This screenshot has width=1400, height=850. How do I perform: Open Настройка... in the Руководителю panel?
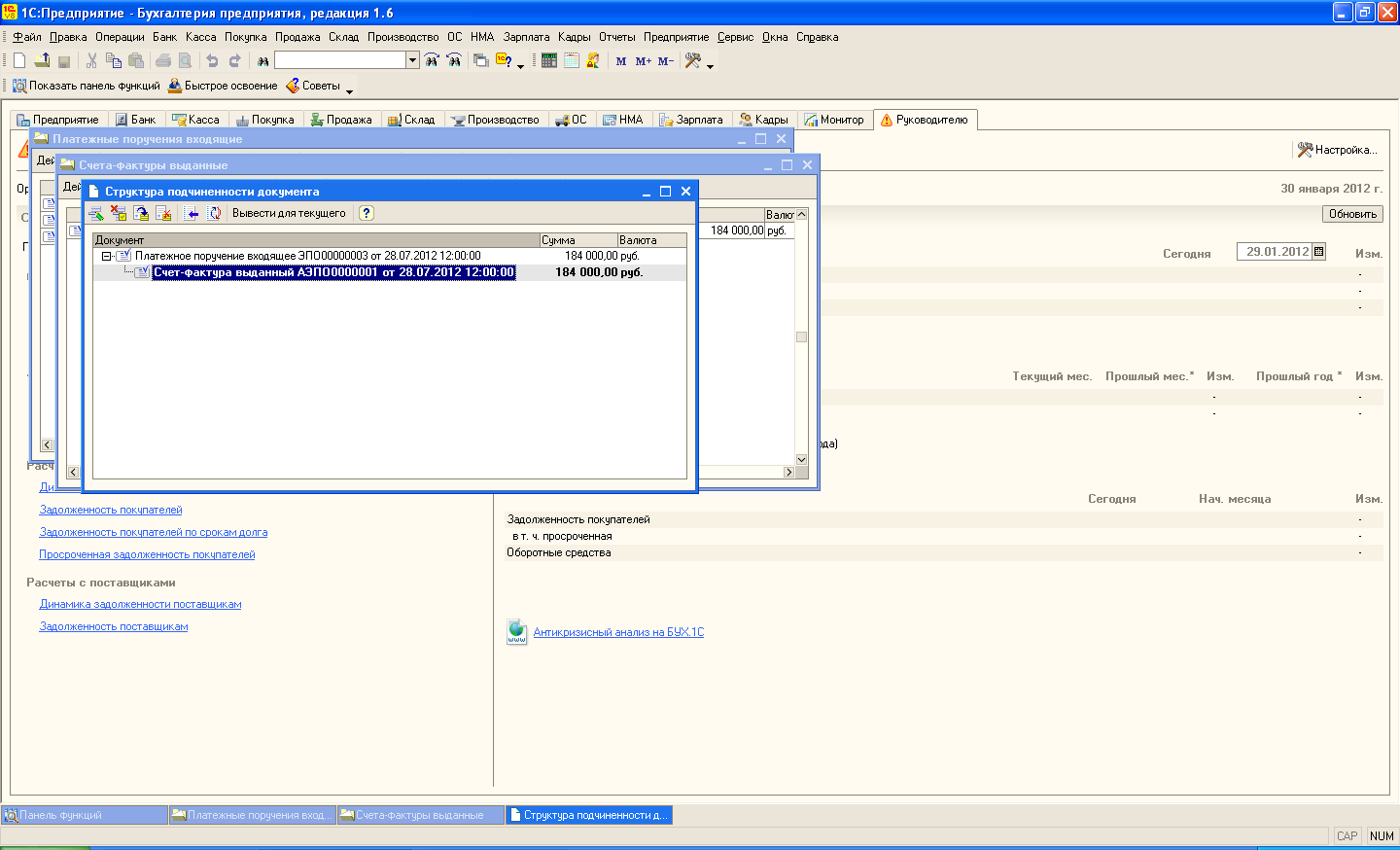pyautogui.click(x=1338, y=150)
